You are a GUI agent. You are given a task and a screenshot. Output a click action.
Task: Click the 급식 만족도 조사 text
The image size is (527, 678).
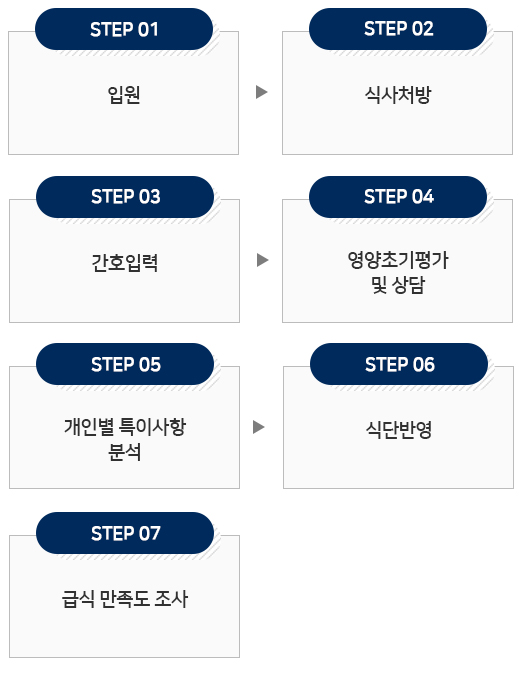tap(125, 599)
